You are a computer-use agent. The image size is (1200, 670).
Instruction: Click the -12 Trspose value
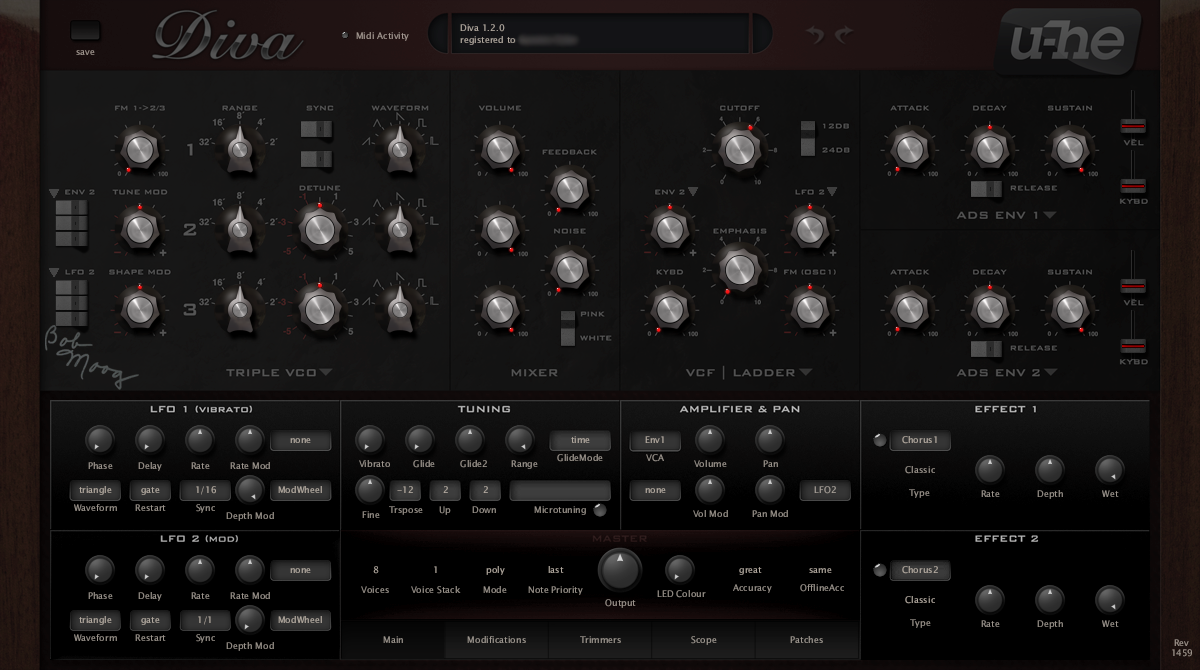tap(405, 490)
